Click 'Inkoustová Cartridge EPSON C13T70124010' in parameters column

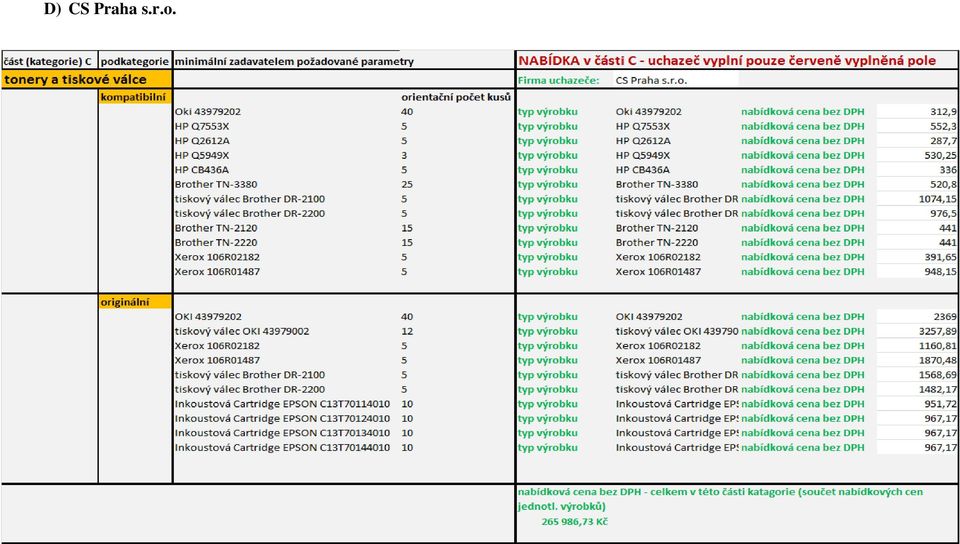point(282,419)
